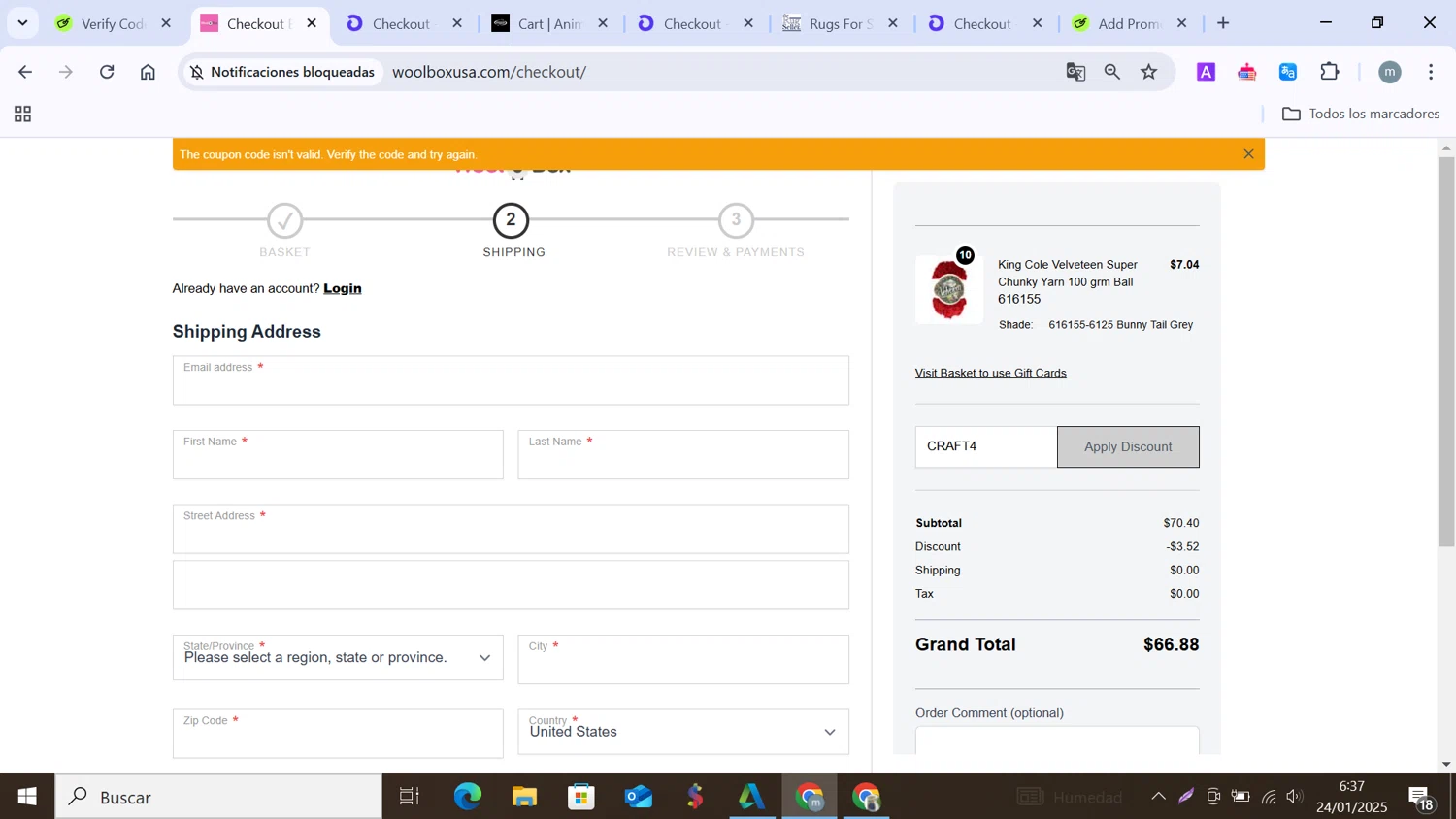Open Chrome's three-dot menu
This screenshot has height=819, width=1456.
point(1431,72)
